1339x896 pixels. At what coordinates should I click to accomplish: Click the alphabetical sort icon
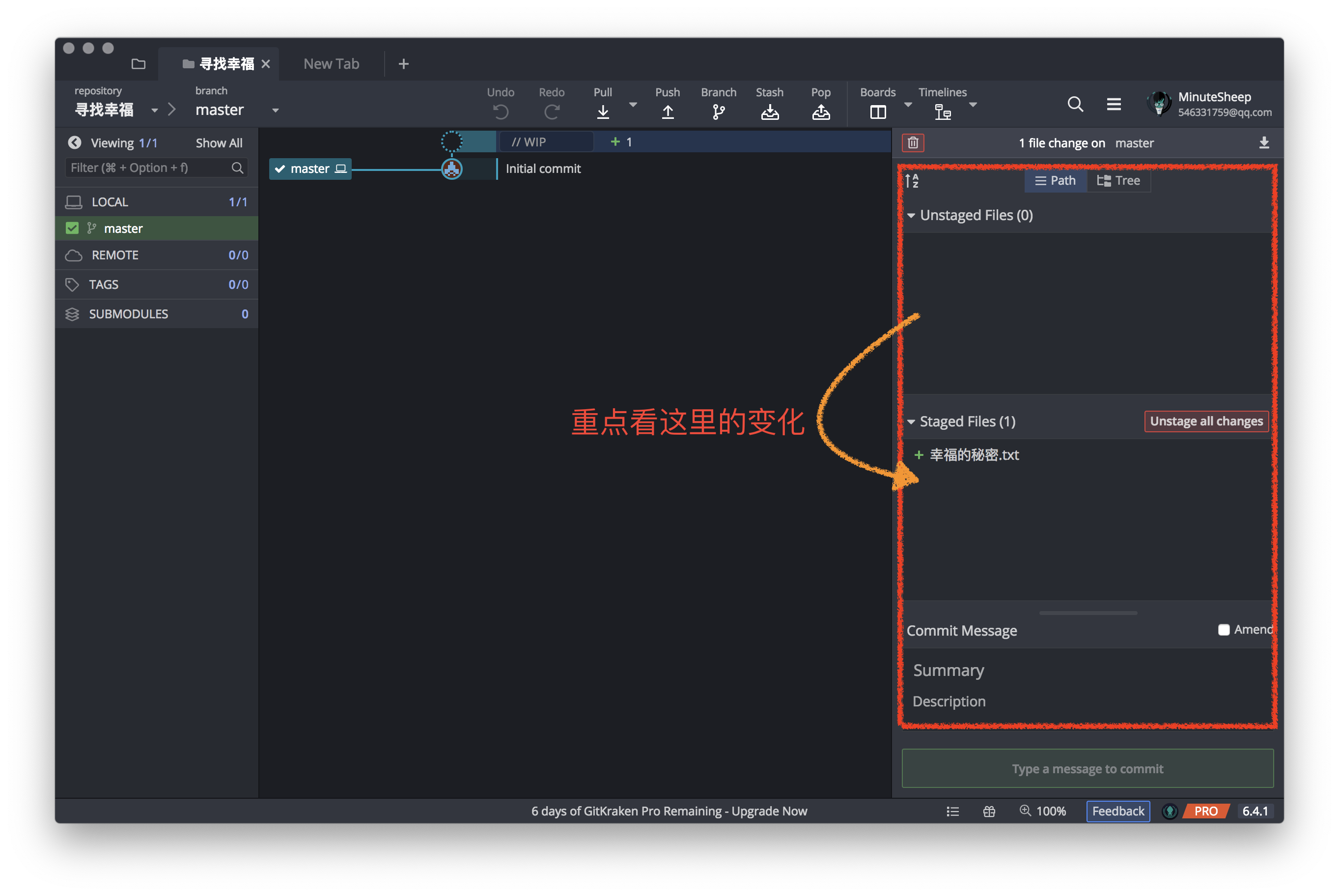coord(912,181)
